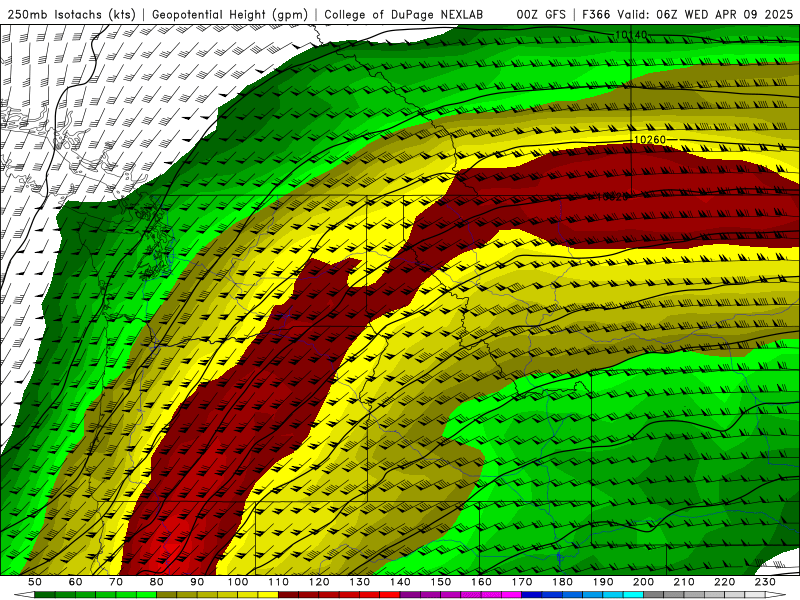The height and width of the screenshot is (600, 800).
Task: Click the "250mb Isotachs (kts)" title text
Action: [71, 14]
